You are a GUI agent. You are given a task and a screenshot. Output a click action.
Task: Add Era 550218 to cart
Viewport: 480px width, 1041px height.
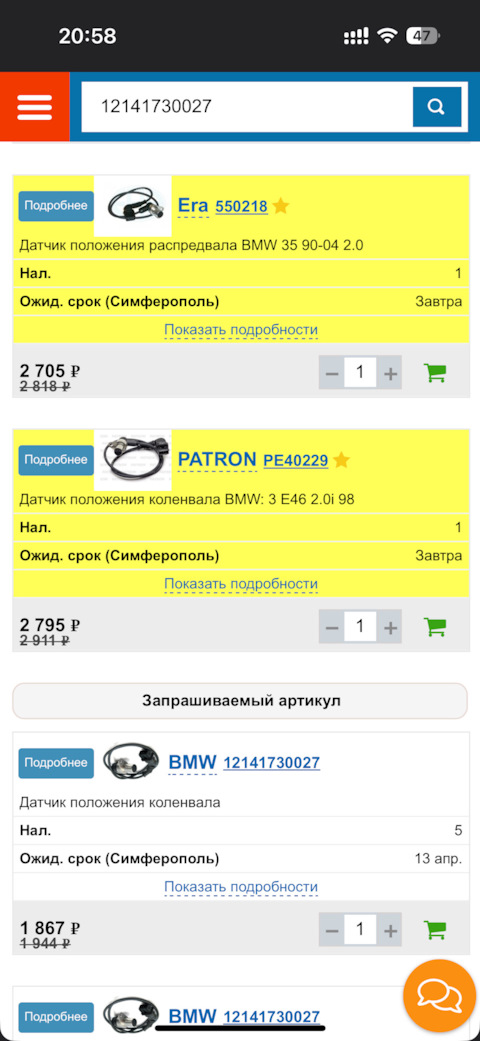(435, 373)
